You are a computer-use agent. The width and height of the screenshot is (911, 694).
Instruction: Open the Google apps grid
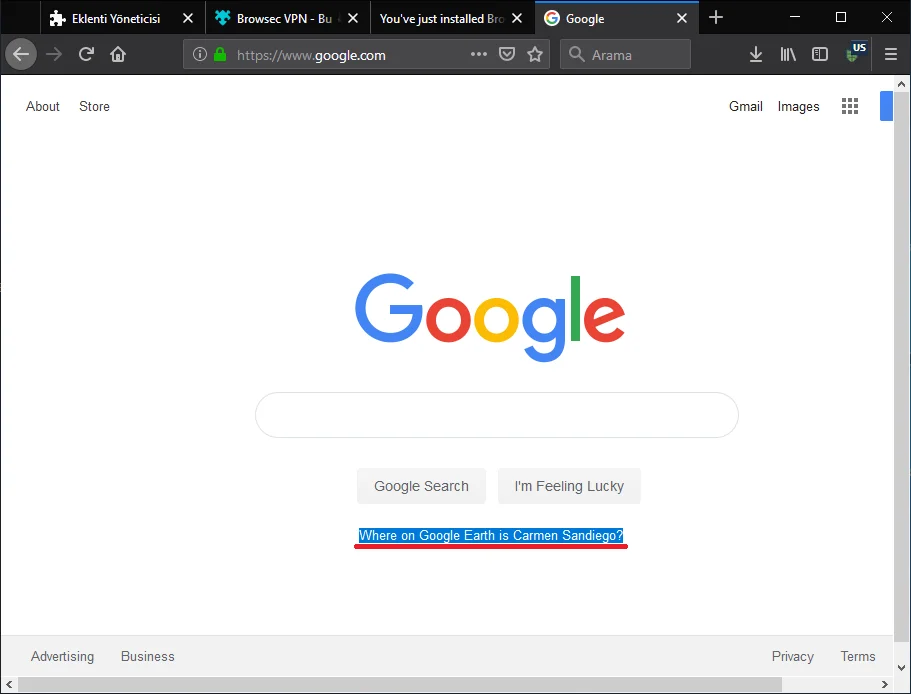[850, 107]
